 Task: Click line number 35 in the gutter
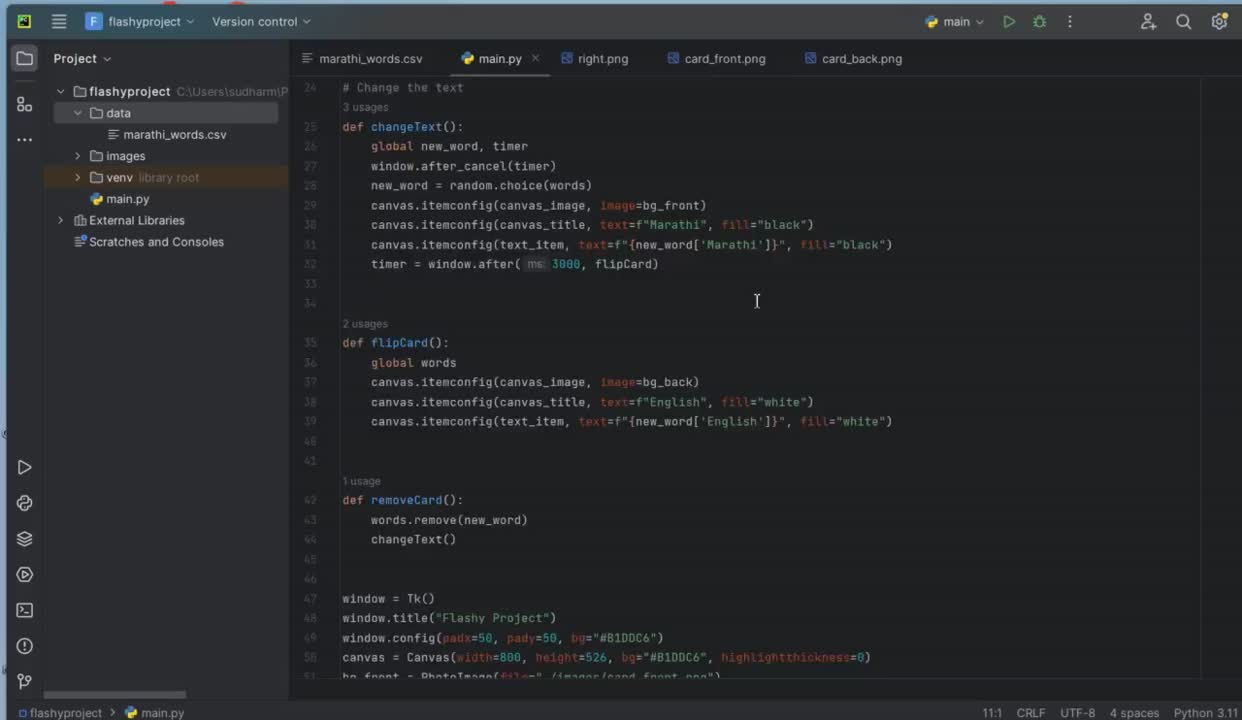[310, 343]
